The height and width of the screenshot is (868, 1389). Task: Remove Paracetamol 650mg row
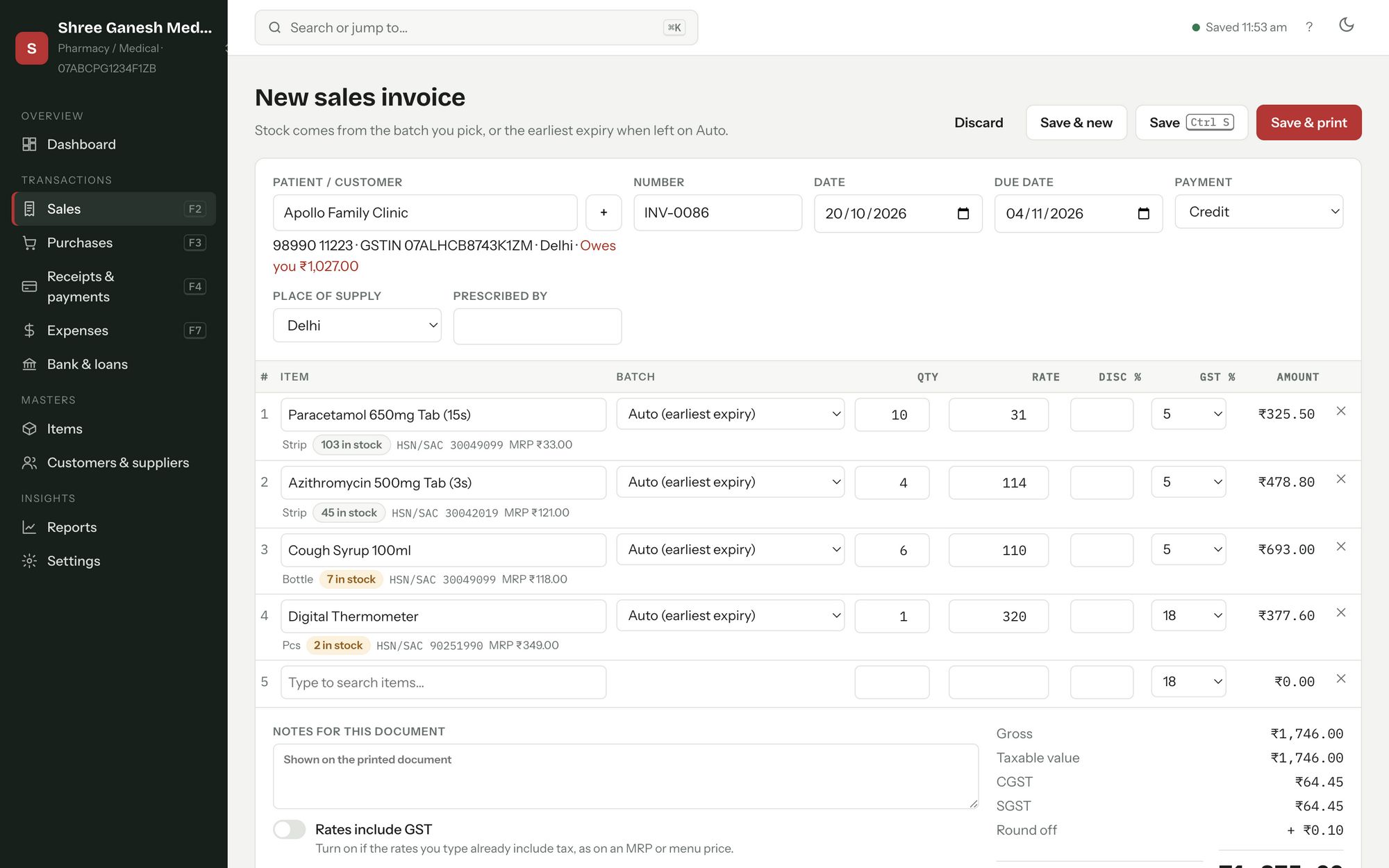tap(1341, 411)
